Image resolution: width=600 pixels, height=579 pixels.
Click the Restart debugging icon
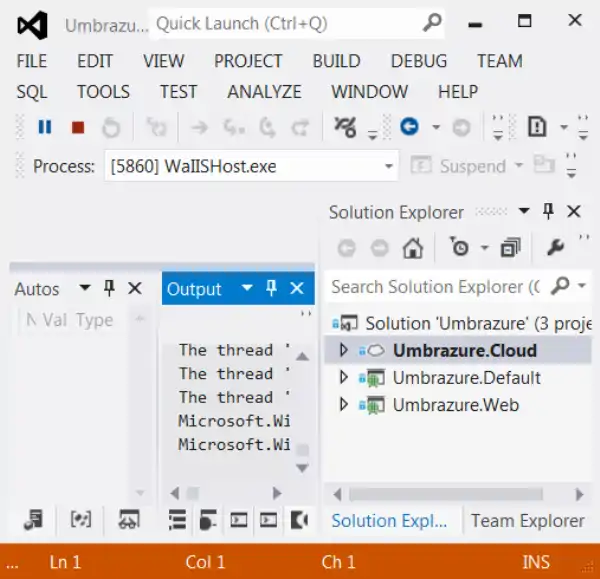pos(111,127)
